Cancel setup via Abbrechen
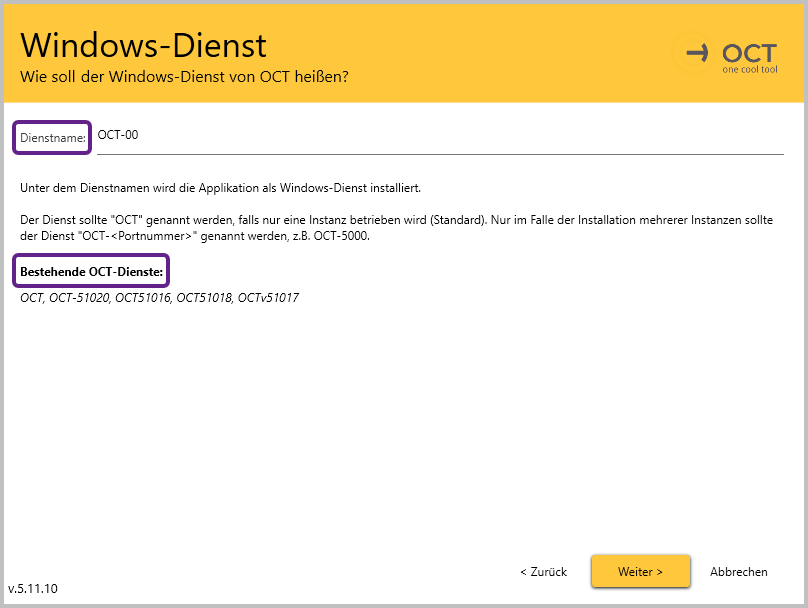 click(x=738, y=572)
